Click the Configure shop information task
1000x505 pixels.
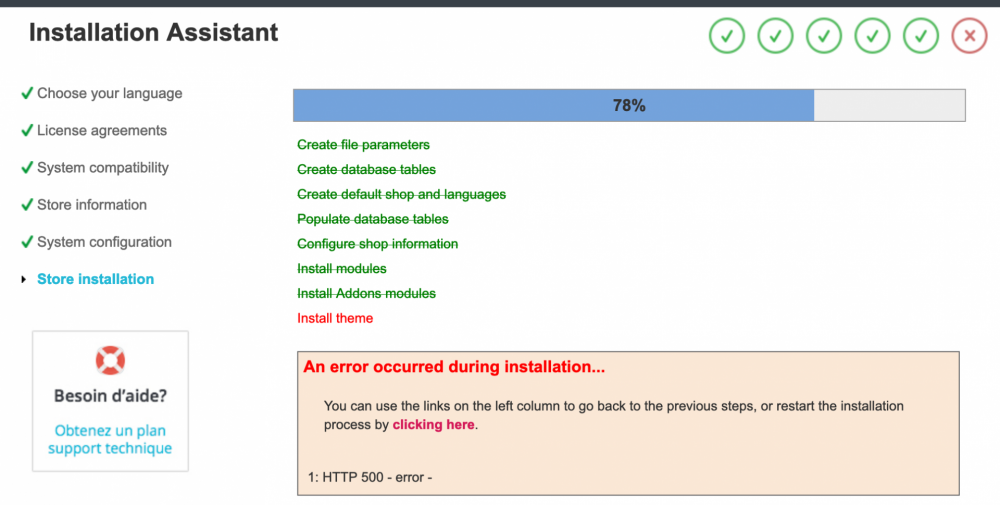(x=378, y=244)
